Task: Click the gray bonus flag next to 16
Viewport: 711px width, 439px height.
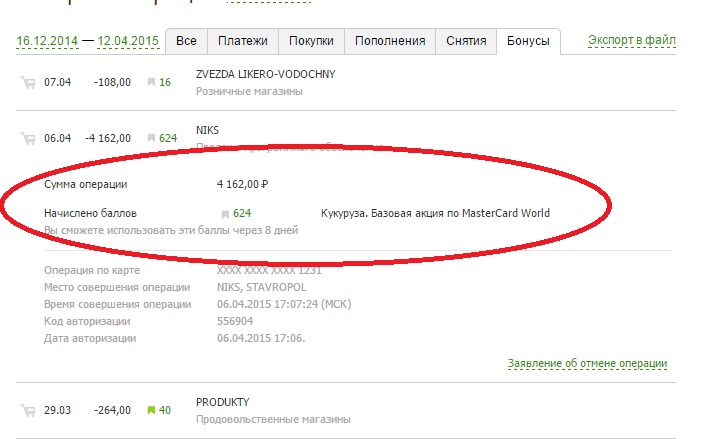Action: [151, 83]
